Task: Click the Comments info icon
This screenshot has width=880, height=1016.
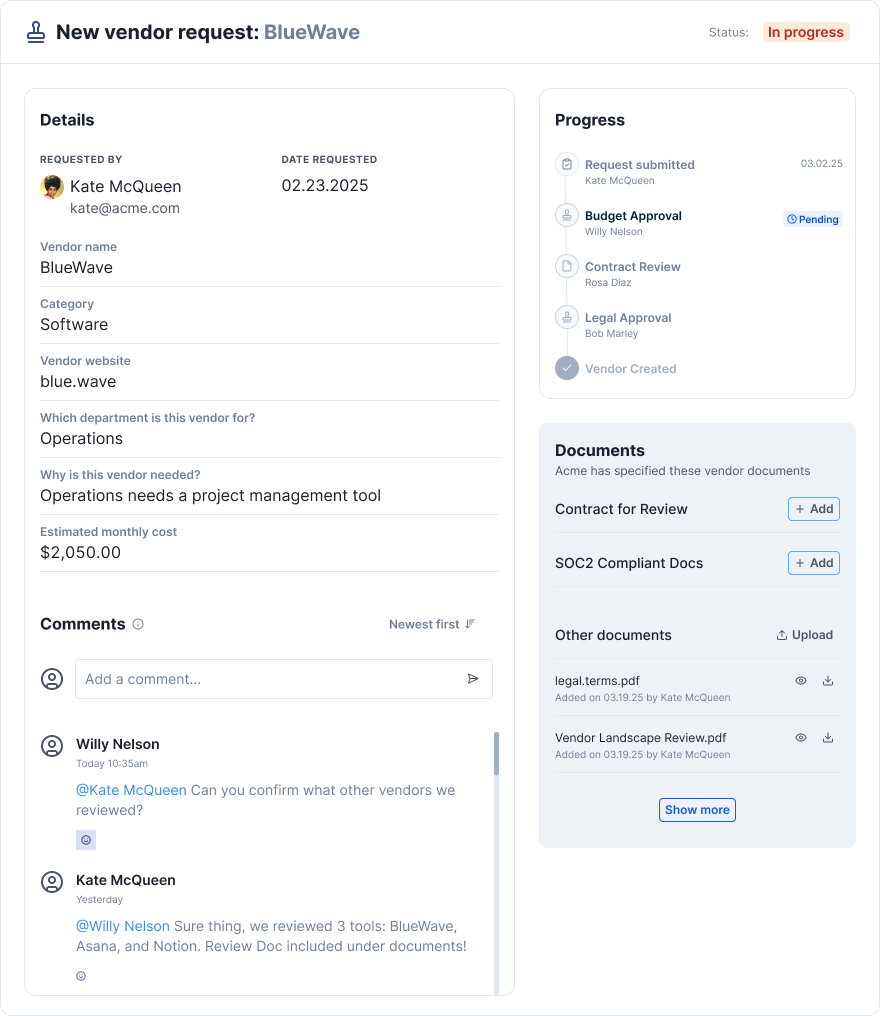Action: pyautogui.click(x=138, y=624)
